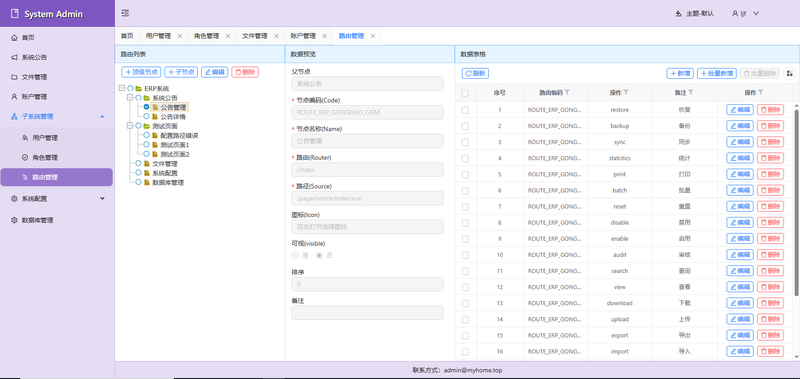Click the 备注 field in data preview
This screenshot has height=379, width=800.
coord(367,313)
